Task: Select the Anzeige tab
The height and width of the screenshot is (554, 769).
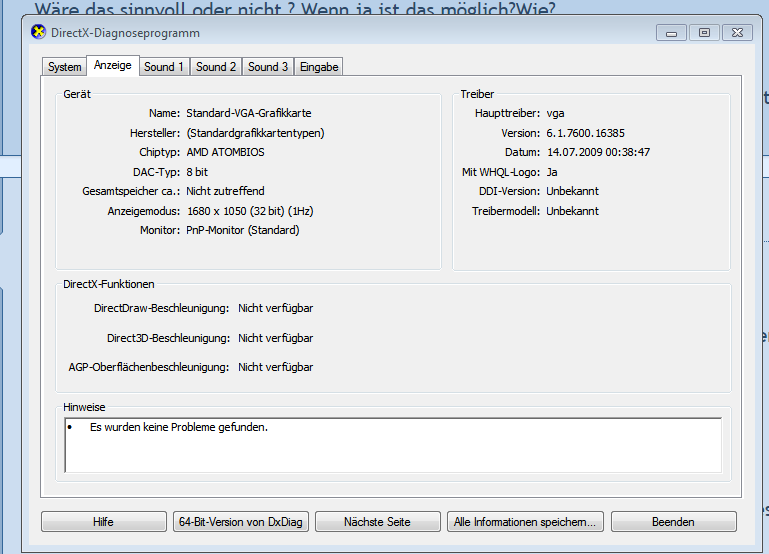Action: pos(113,65)
